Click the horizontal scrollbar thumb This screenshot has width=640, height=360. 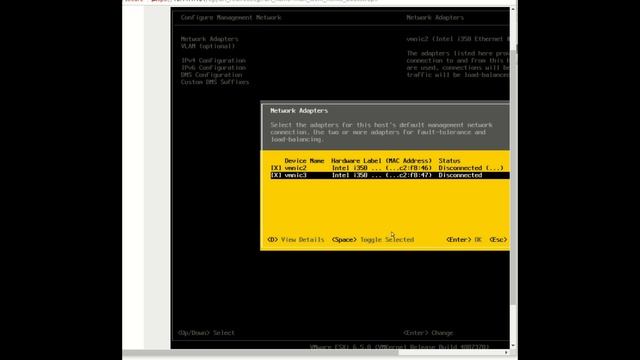(x=260, y=352)
